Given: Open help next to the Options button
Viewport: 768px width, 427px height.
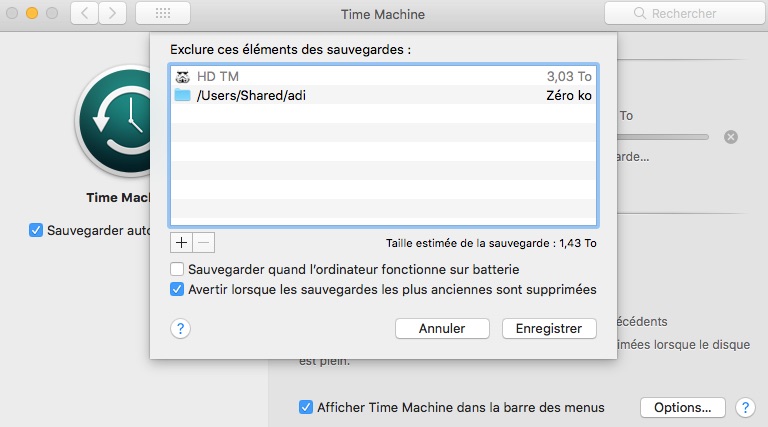Looking at the screenshot, I should click(744, 407).
